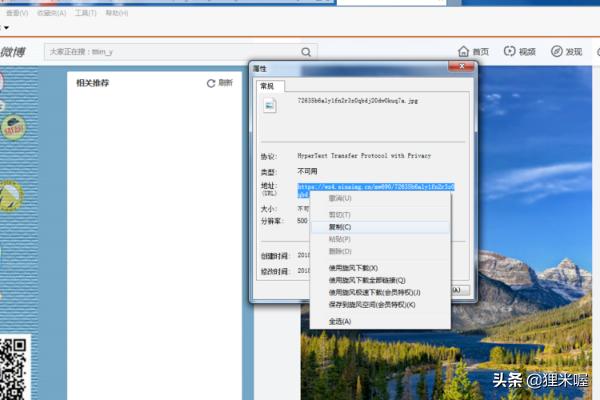600x400 pixels.
Task: Click 保存到旋风空间(会员特权)(K)
Action: point(371,304)
